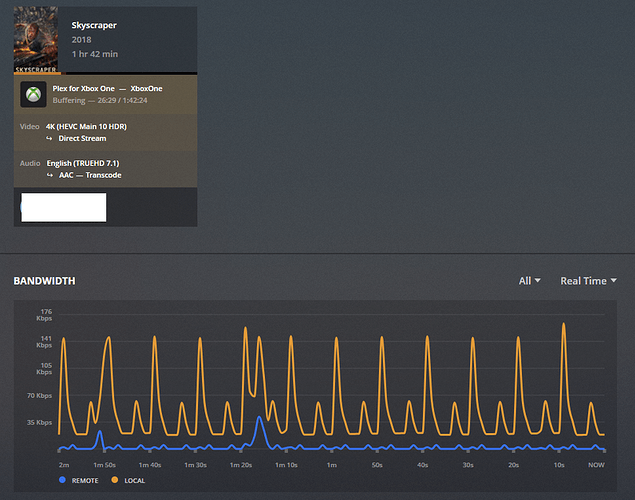Click the '30s' time axis label
The width and height of the screenshot is (635, 500).
coord(468,465)
